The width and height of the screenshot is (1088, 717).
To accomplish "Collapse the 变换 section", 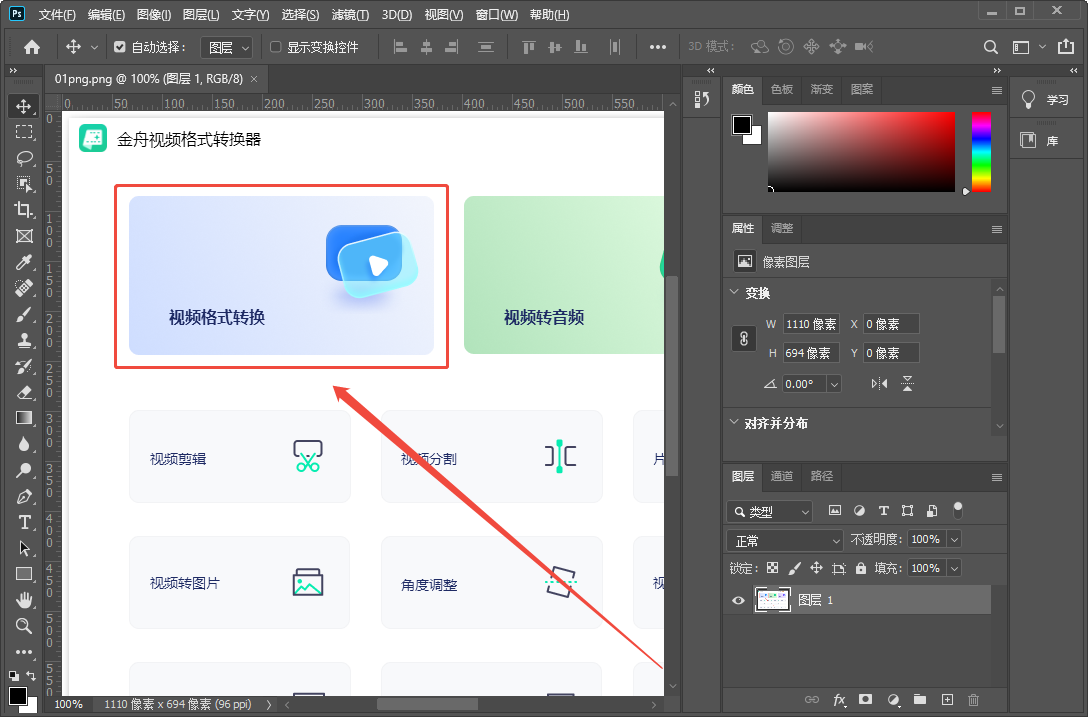I will coord(734,292).
